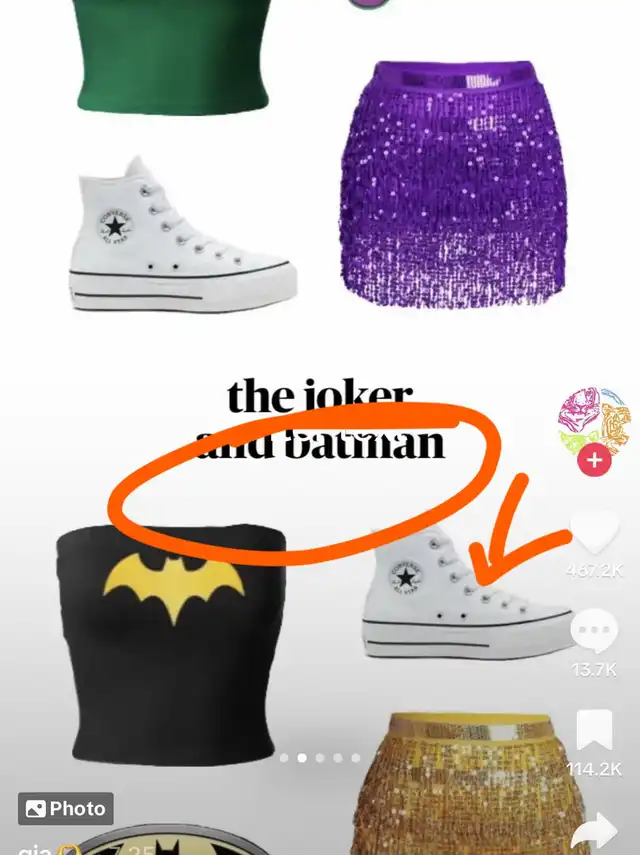Select the first slide indicator dot
Viewport: 640px width, 855px height.
(284, 758)
